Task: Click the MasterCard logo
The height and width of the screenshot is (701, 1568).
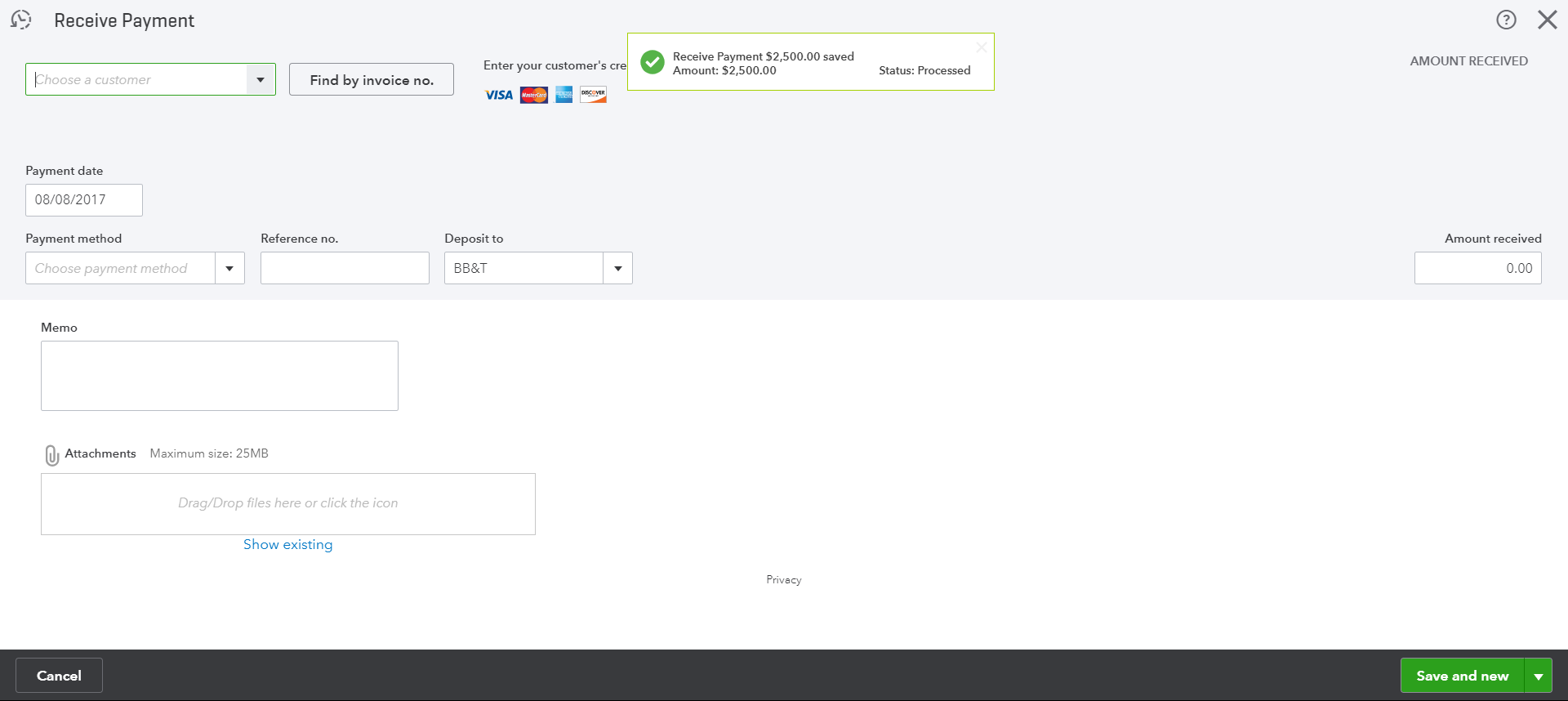Action: point(534,96)
